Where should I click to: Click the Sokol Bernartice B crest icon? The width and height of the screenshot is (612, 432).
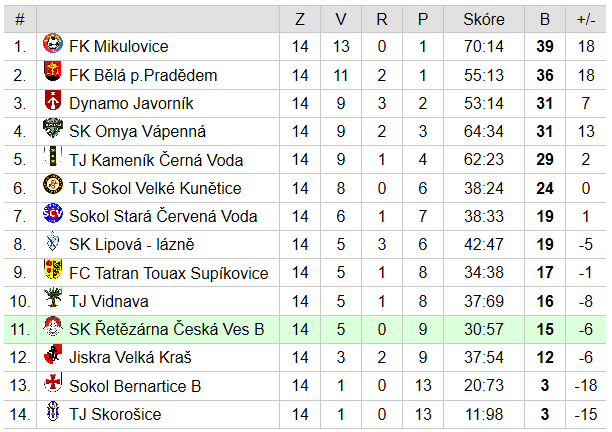pos(52,384)
